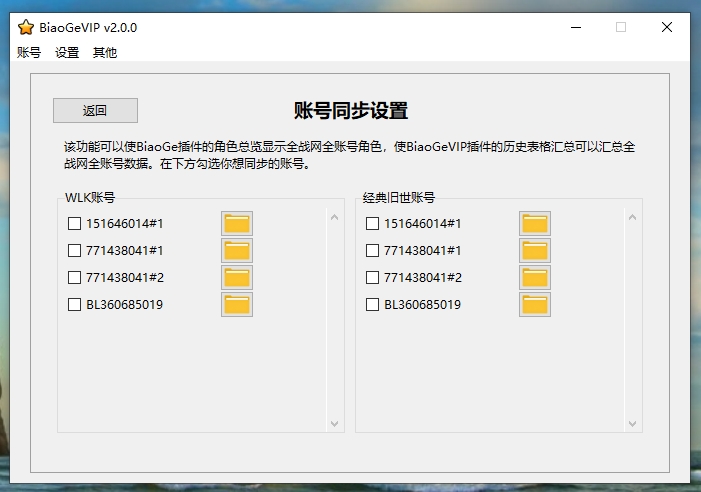This screenshot has width=701, height=492.
Task: Open folder for 经典旧世 account BL360685019
Action: click(x=535, y=305)
